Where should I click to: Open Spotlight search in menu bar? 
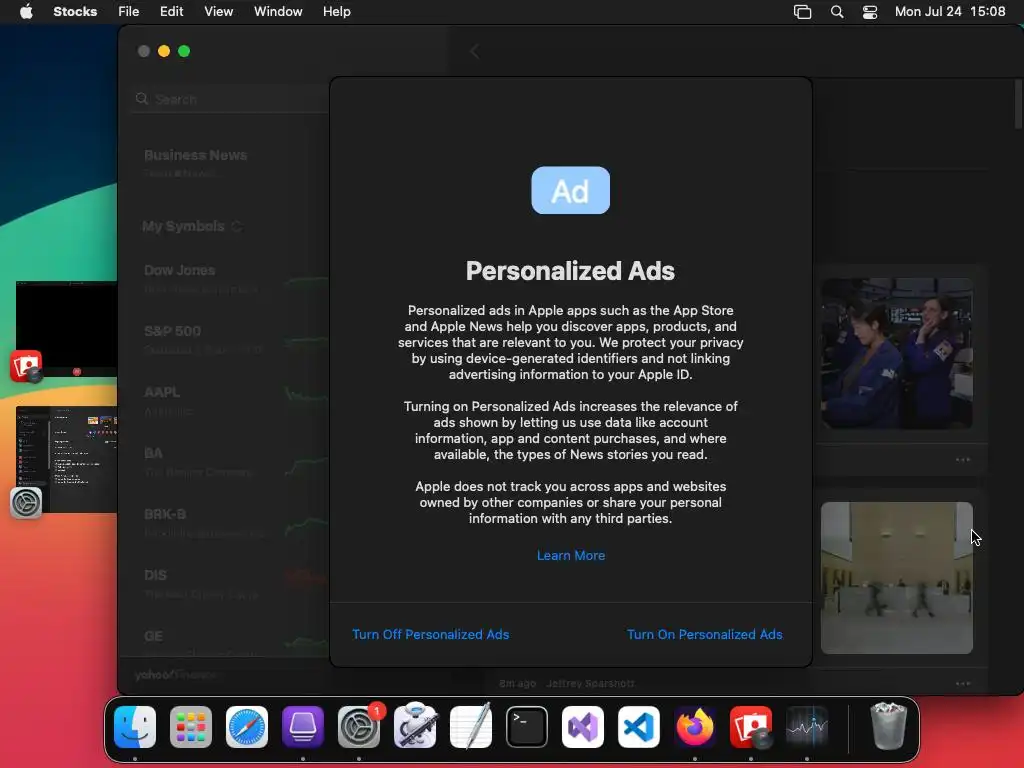click(x=837, y=12)
